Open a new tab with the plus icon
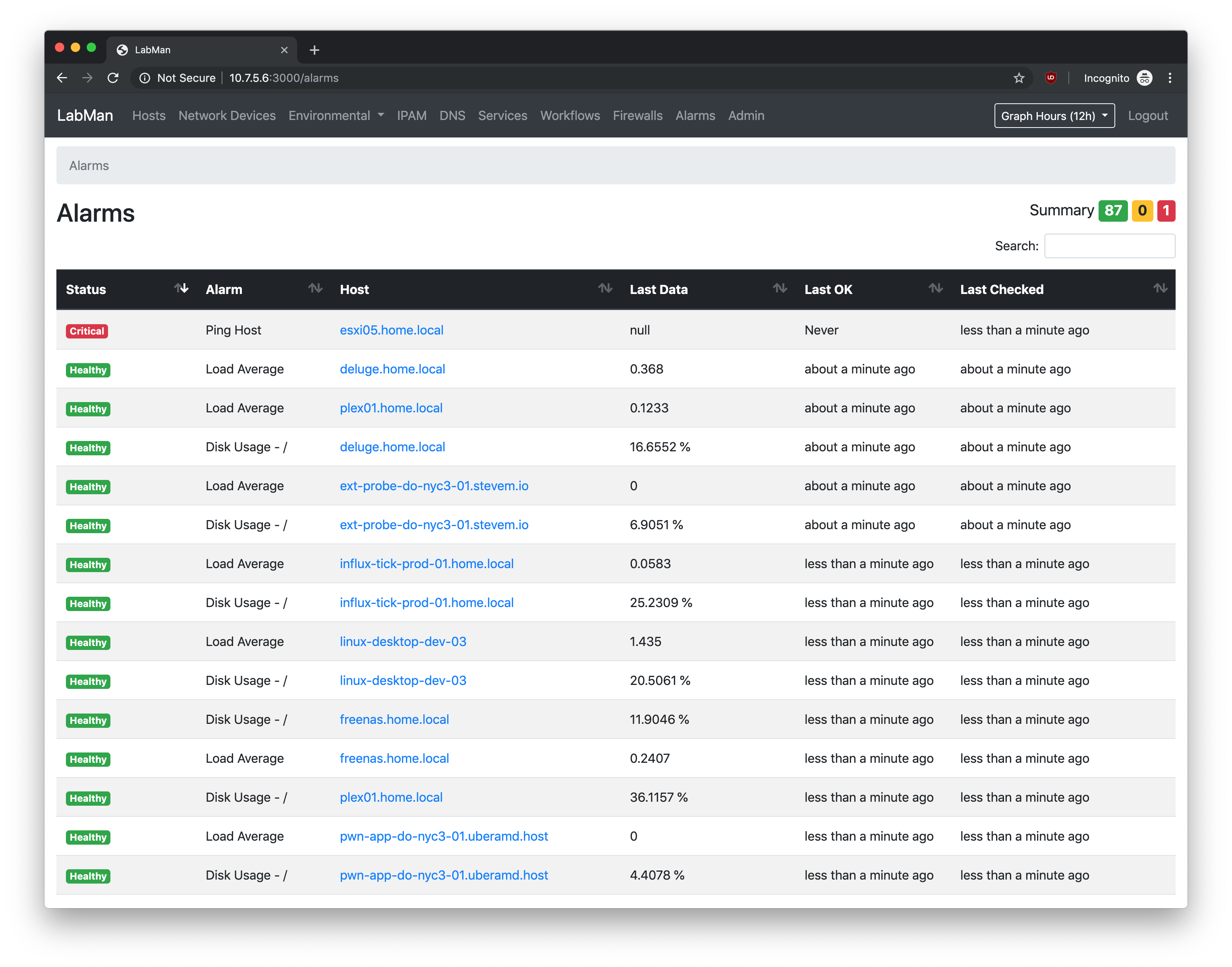This screenshot has height=967, width=1232. pos(315,50)
